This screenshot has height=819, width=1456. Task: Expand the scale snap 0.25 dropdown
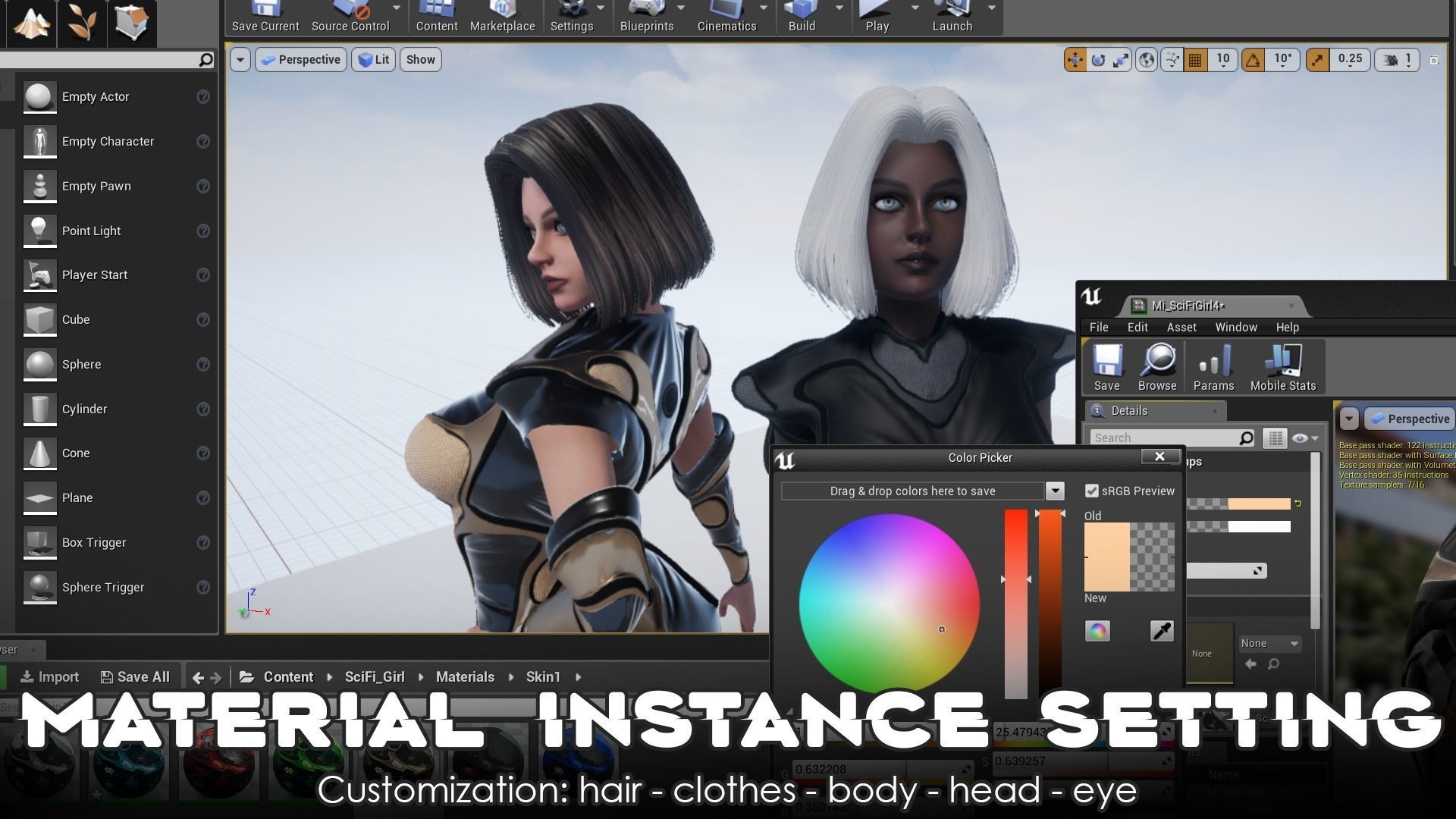[1350, 60]
